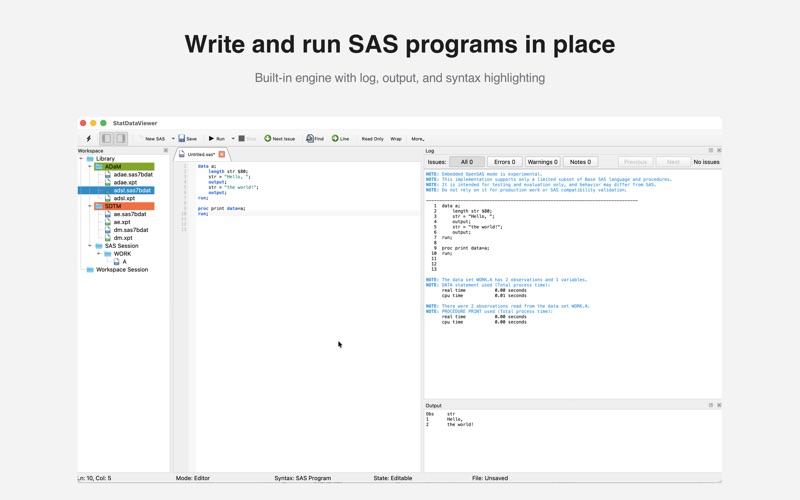This screenshot has width=800, height=500.
Task: Run the SAS program
Action: pyautogui.click(x=217, y=139)
